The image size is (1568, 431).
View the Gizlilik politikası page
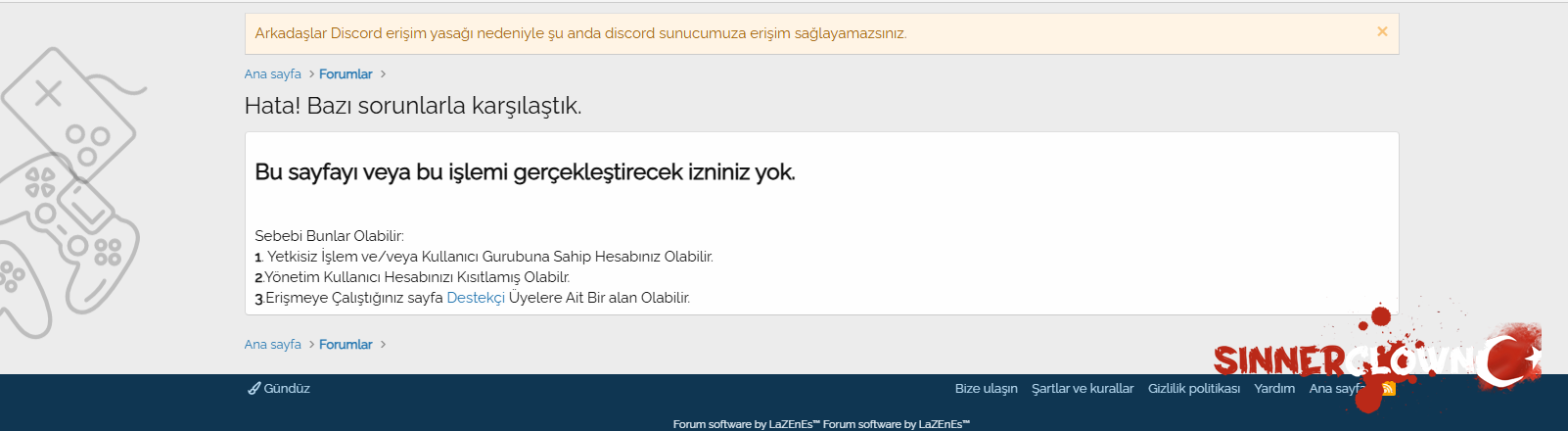point(1193,389)
